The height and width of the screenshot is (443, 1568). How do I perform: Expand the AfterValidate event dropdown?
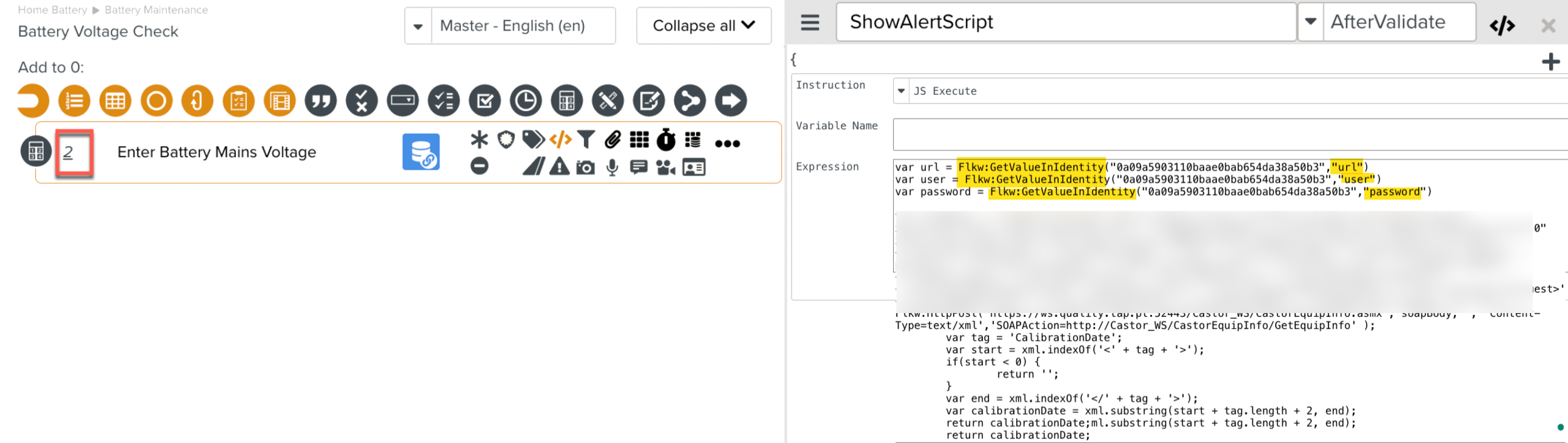tap(1310, 22)
